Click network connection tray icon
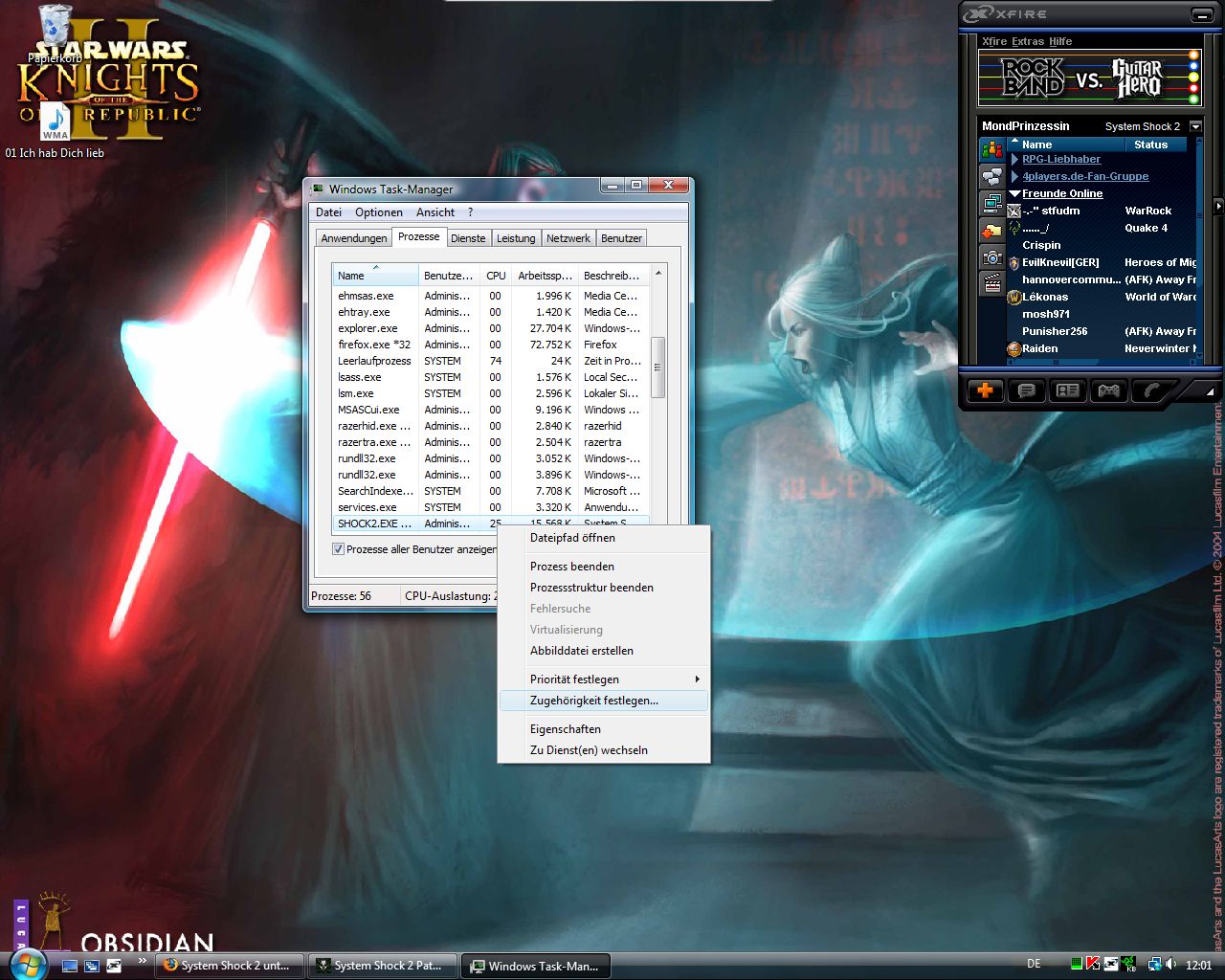Viewport: 1225px width, 980px height. pos(1154,965)
